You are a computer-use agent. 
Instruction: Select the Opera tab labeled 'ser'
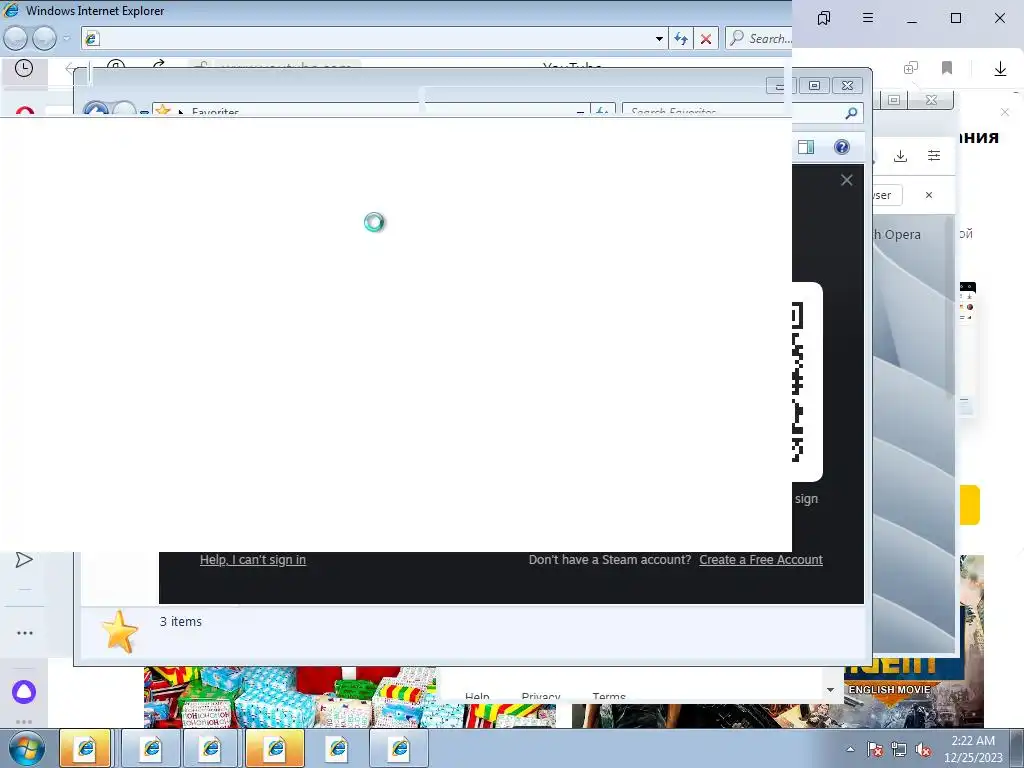(x=886, y=195)
